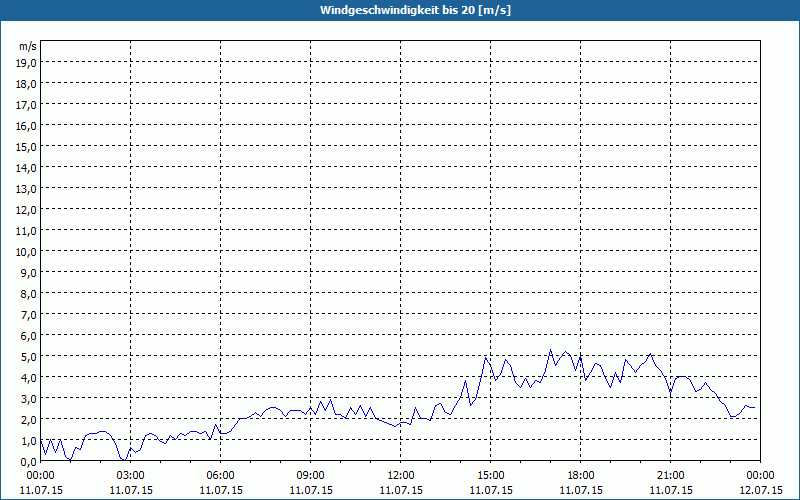Click the "3,0" y-axis value

click(29, 399)
